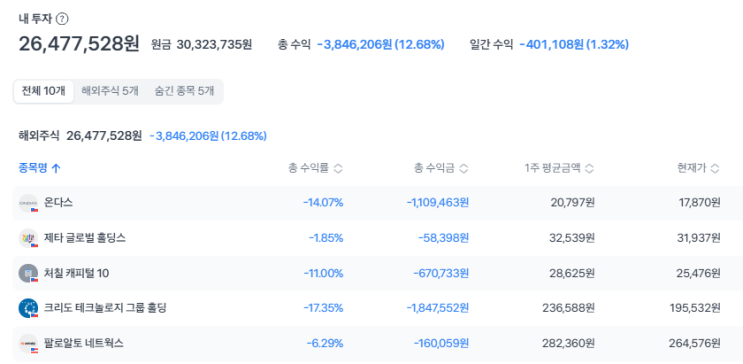Click the -160,059원 loss cell

pos(441,343)
